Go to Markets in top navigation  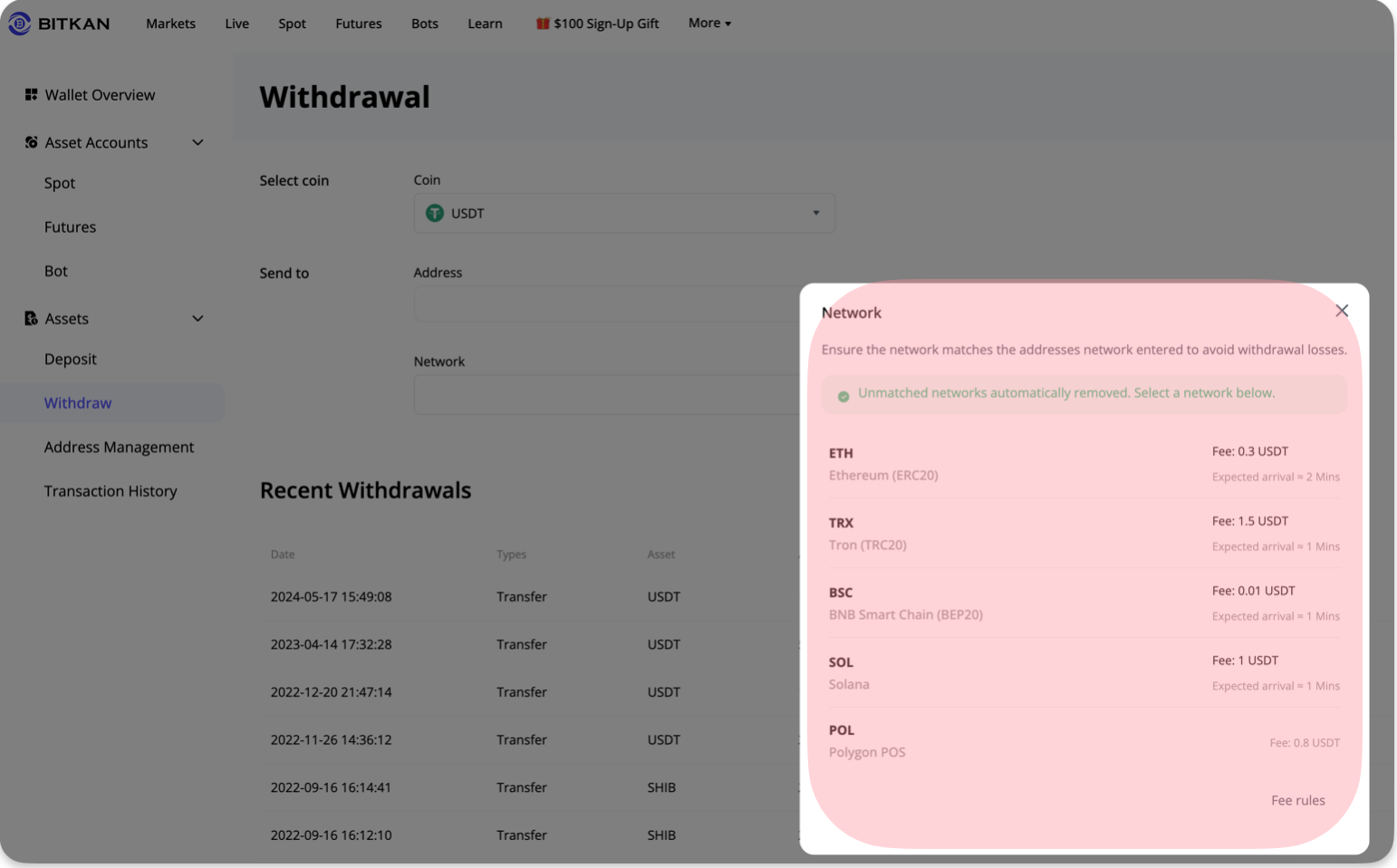[170, 24]
